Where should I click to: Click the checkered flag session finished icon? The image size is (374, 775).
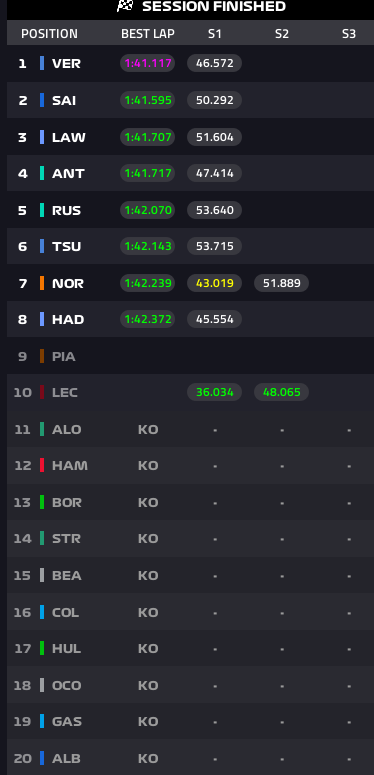pyautogui.click(x=125, y=6)
